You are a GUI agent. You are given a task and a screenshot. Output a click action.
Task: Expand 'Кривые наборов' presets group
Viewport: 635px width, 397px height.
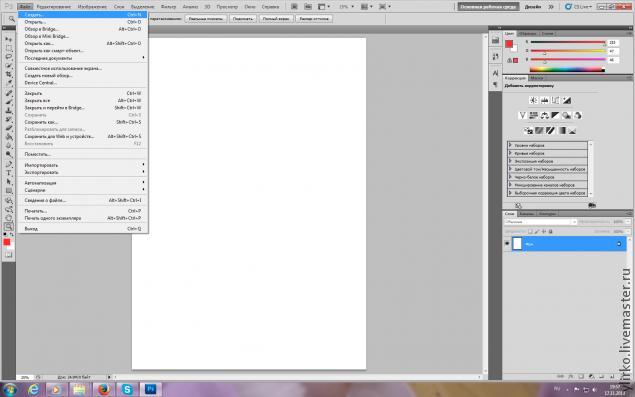[511, 153]
